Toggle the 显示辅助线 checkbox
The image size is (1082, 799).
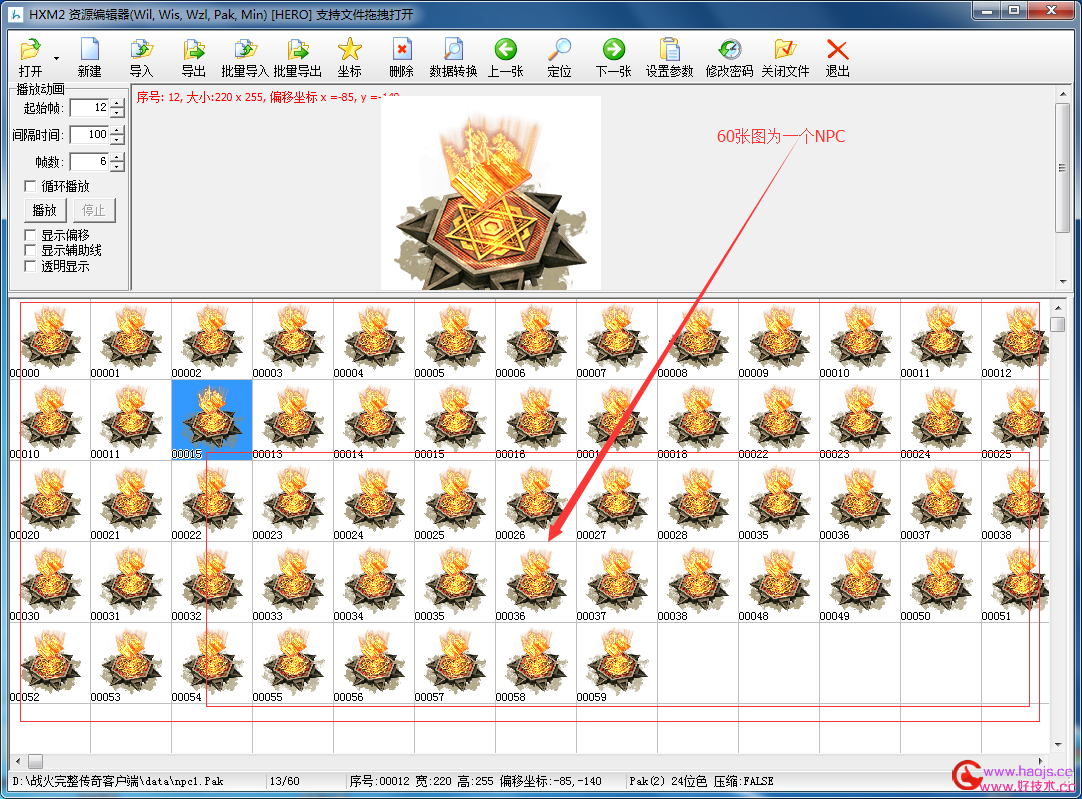pyautogui.click(x=30, y=250)
